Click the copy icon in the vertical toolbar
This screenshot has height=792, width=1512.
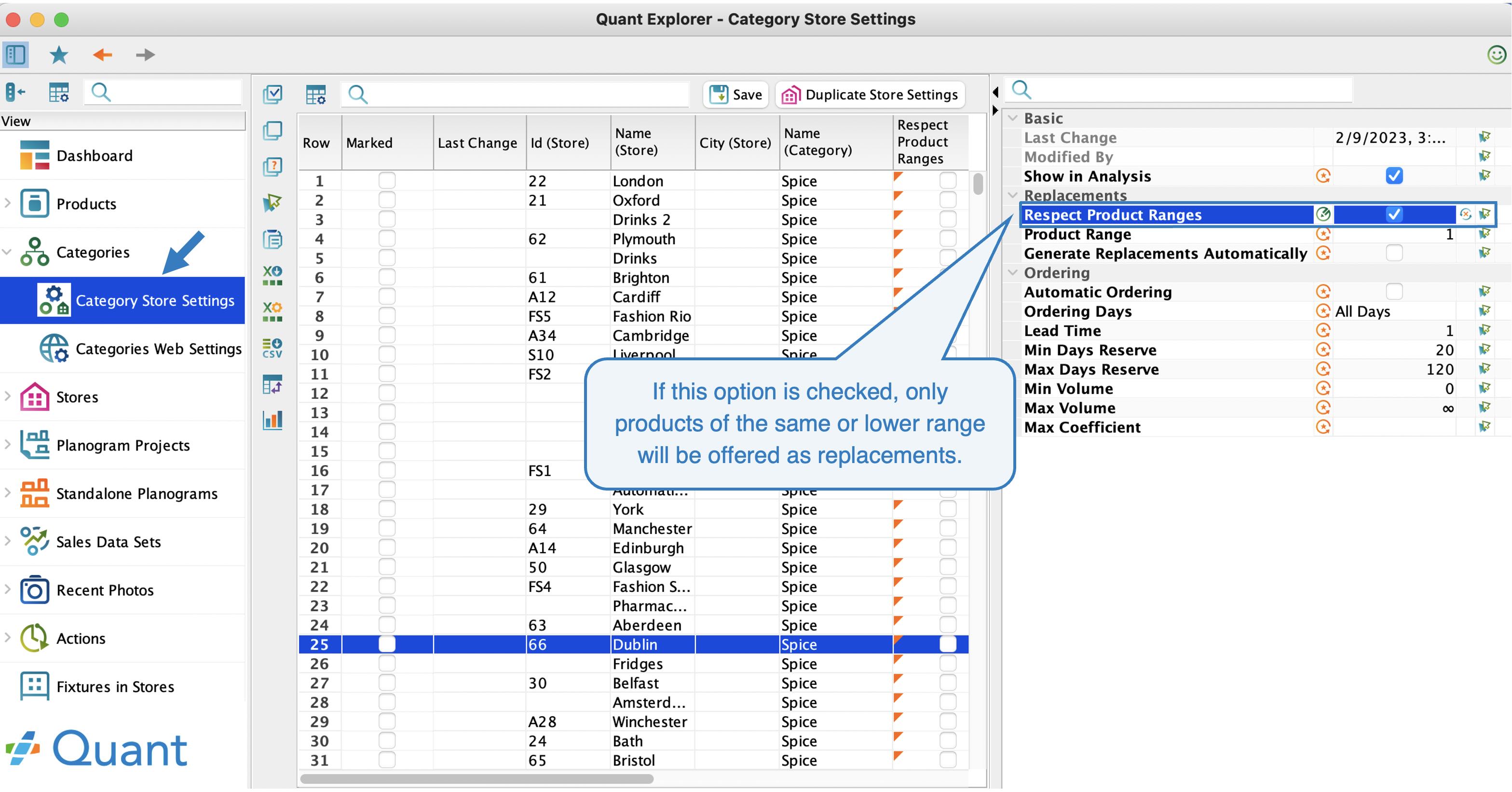[272, 130]
